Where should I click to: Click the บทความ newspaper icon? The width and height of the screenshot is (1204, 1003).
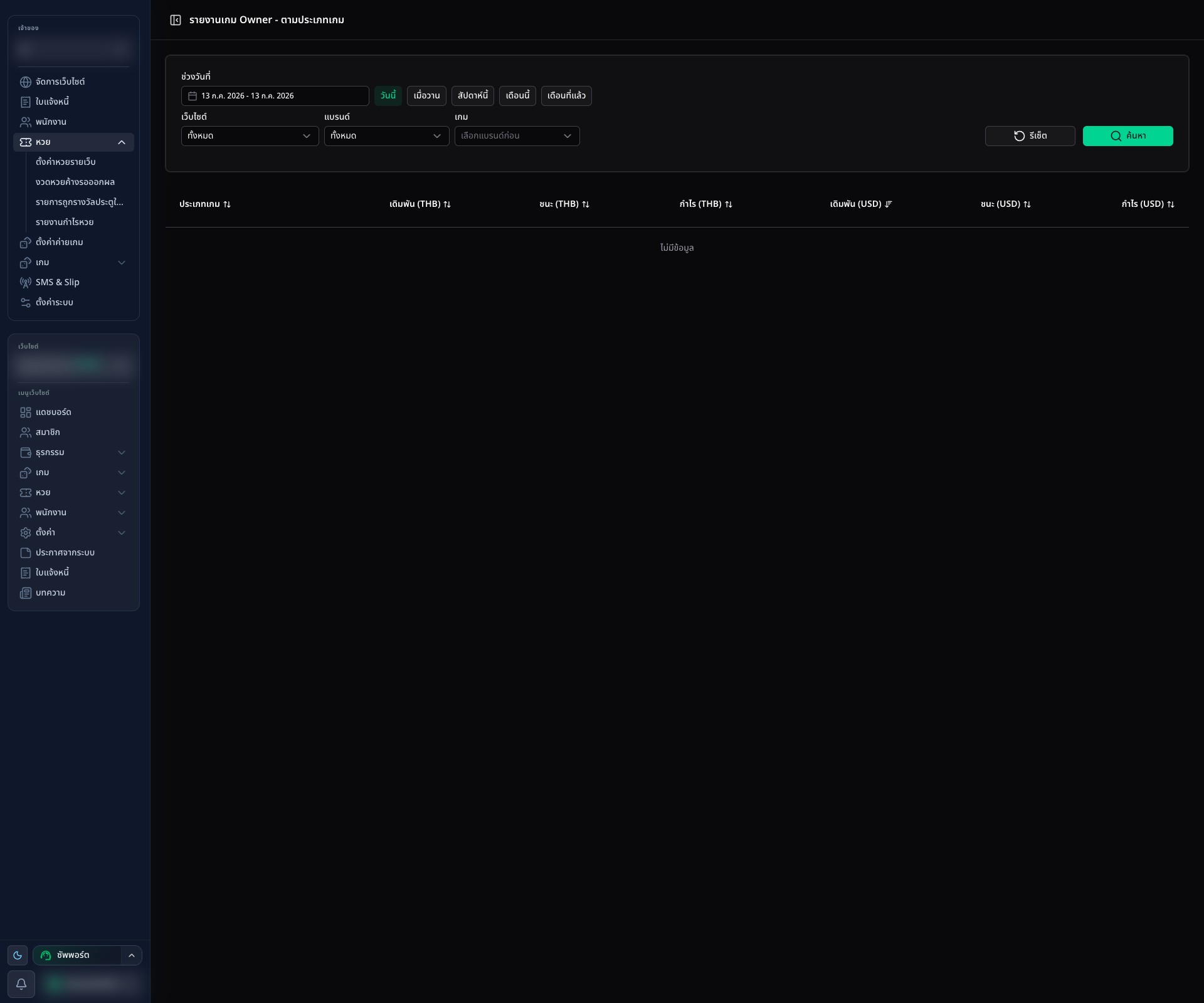[26, 593]
